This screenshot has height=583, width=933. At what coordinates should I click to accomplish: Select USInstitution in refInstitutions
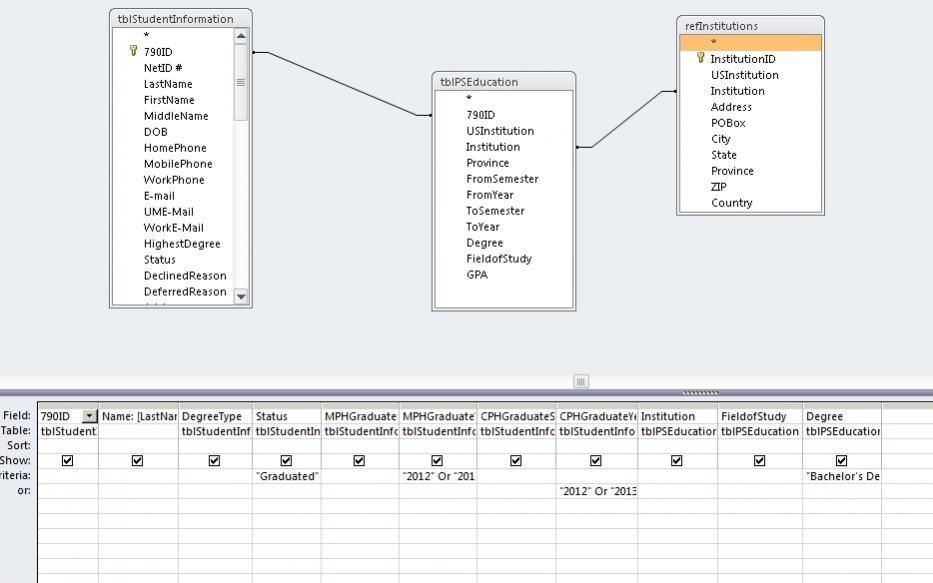(x=744, y=75)
